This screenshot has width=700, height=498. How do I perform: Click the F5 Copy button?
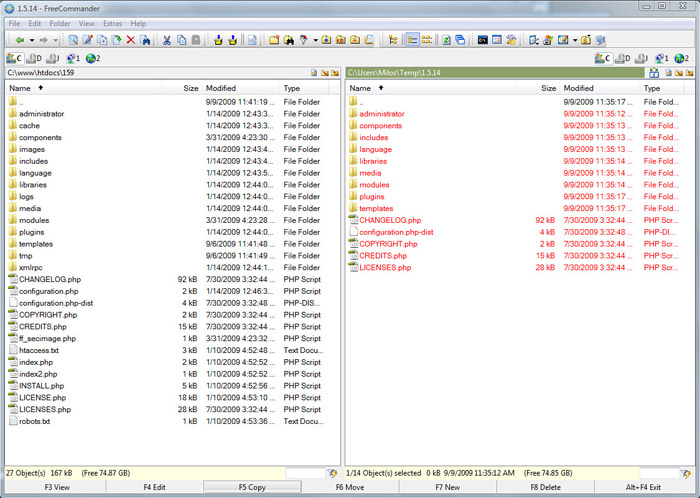click(252, 487)
